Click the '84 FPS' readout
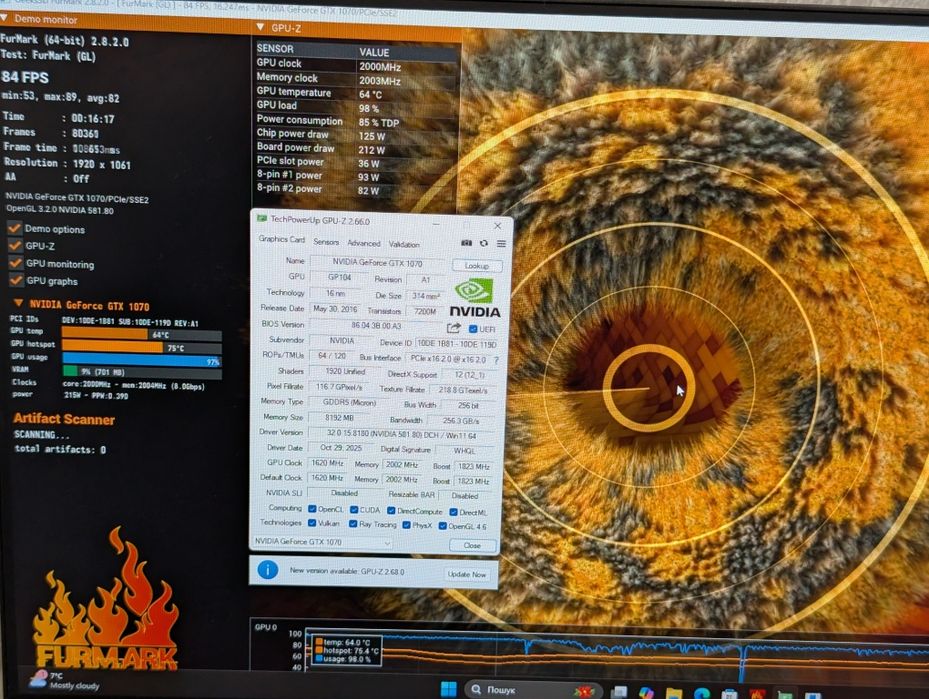This screenshot has width=929, height=699. pyautogui.click(x=25, y=77)
